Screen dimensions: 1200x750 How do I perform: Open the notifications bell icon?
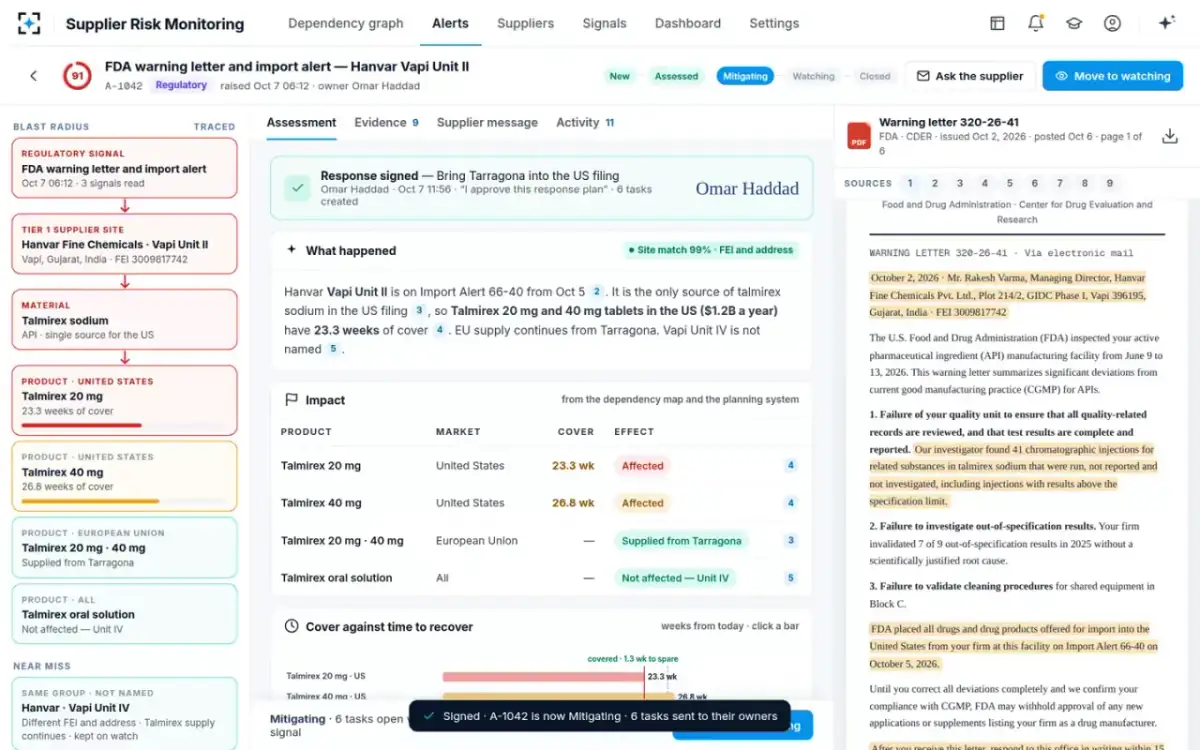(1035, 23)
